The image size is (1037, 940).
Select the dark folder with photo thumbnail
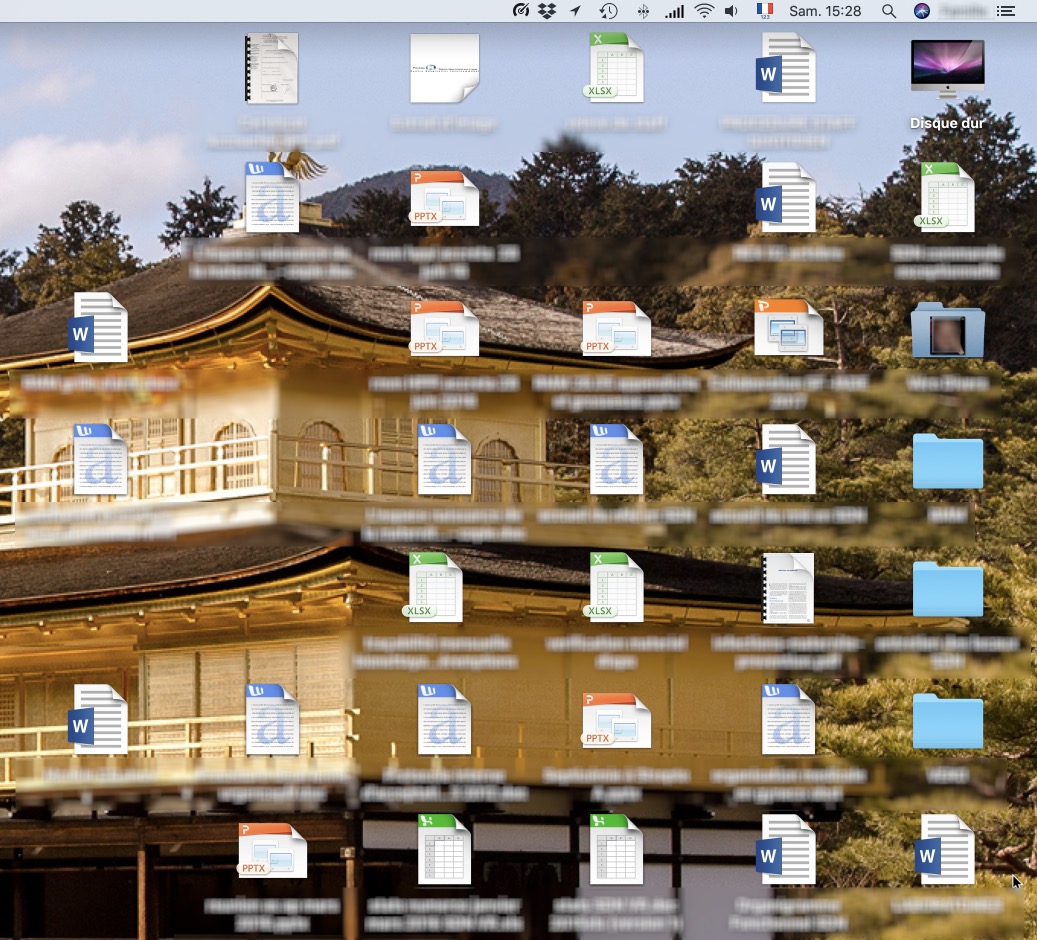947,330
